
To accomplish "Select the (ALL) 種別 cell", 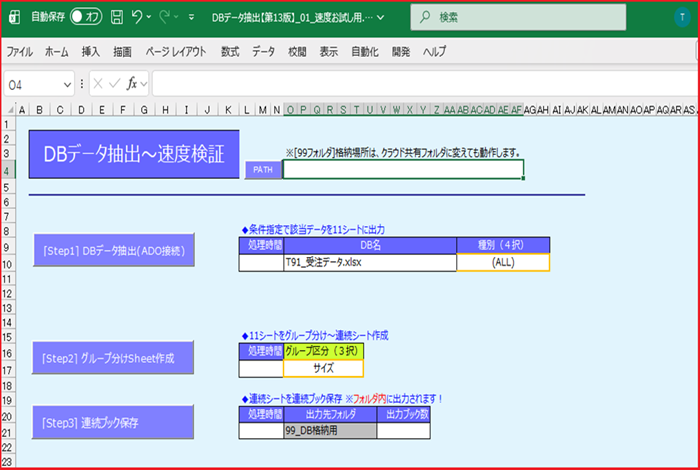I will (x=503, y=262).
